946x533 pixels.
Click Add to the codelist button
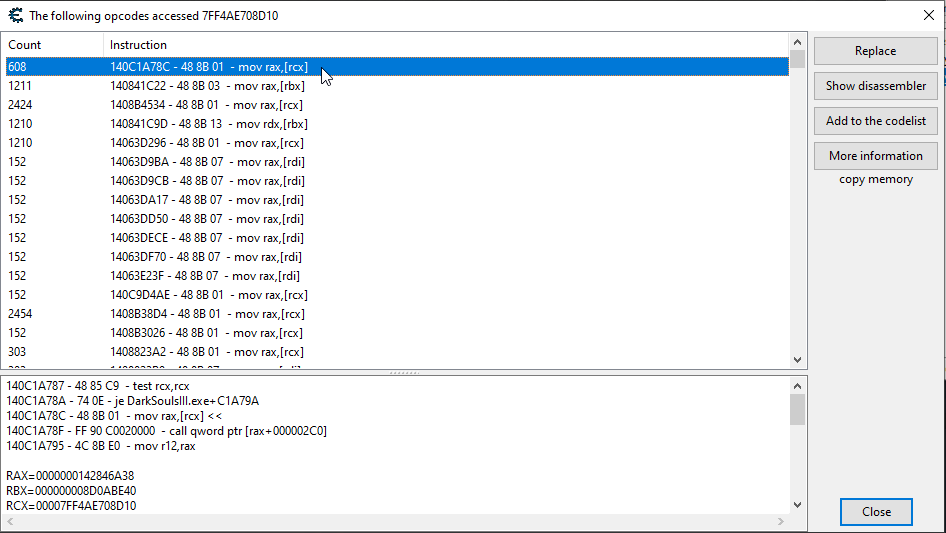tap(875, 121)
